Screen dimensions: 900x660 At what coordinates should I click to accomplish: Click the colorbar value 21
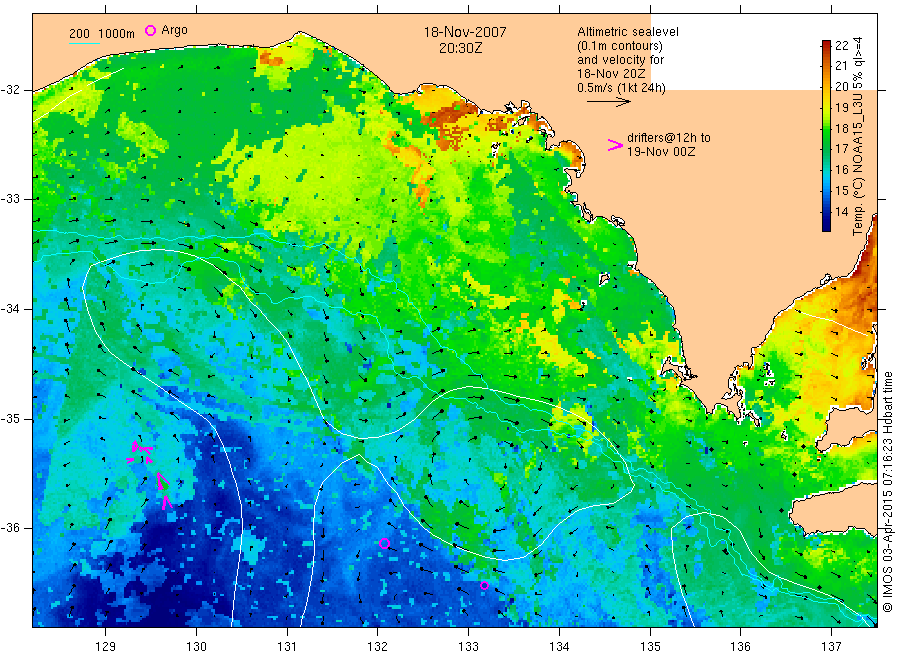point(841,66)
